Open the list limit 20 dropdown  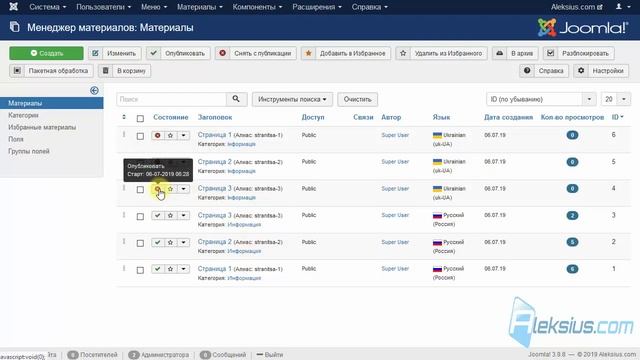[x=616, y=99]
